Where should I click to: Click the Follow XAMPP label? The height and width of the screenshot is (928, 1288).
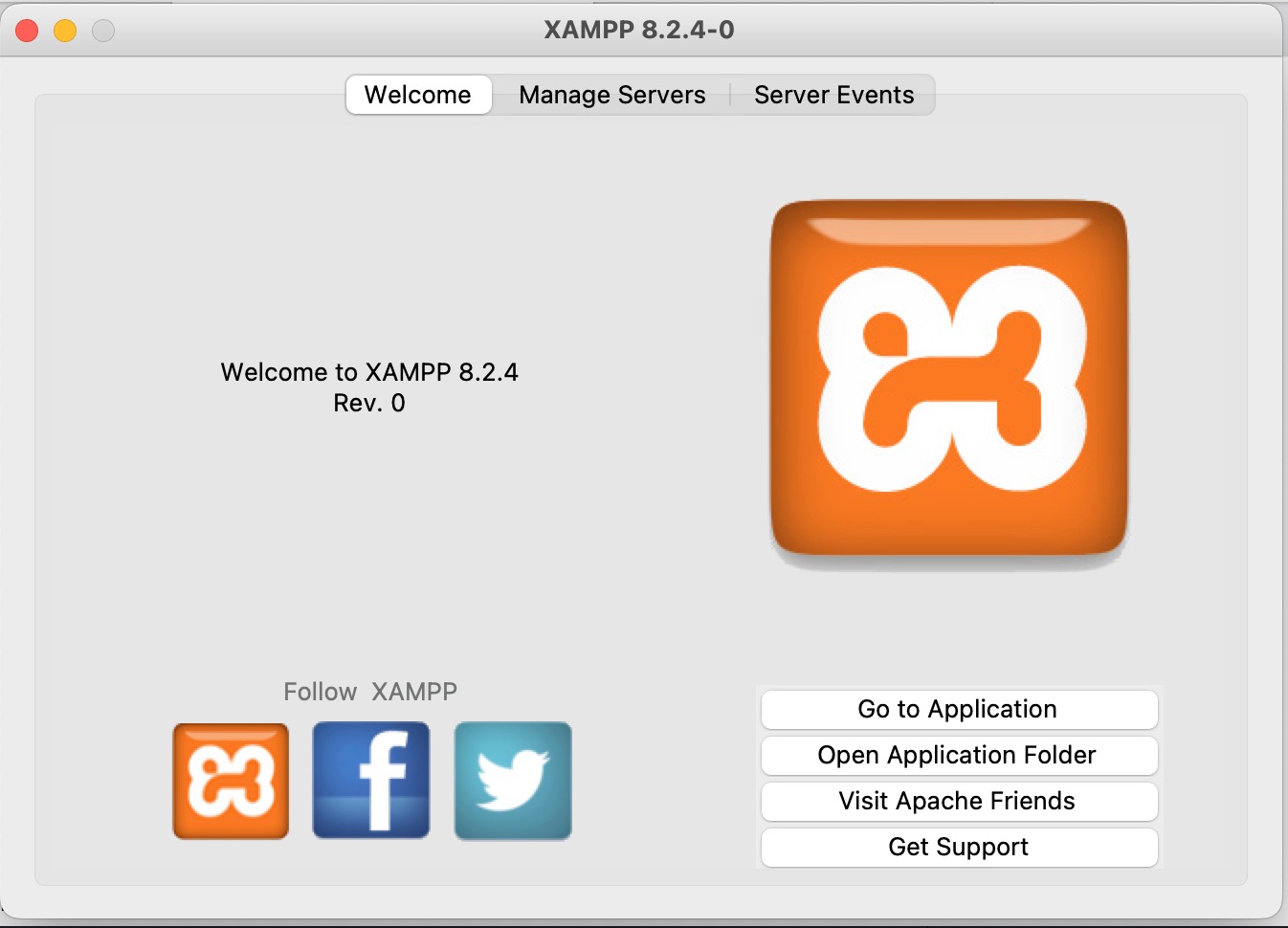point(370,692)
